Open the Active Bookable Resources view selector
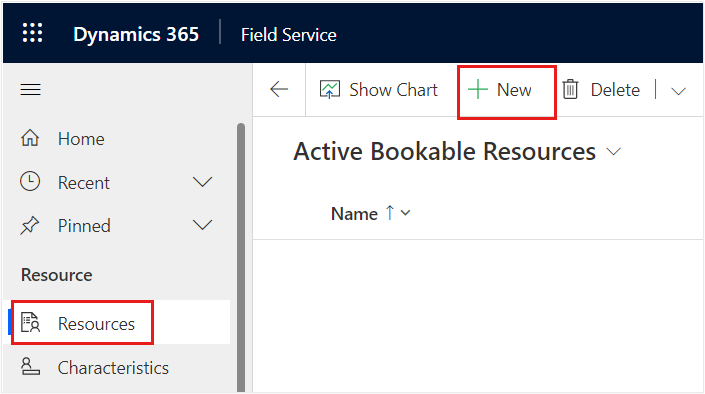Image resolution: width=705 pixels, height=394 pixels. [x=457, y=151]
